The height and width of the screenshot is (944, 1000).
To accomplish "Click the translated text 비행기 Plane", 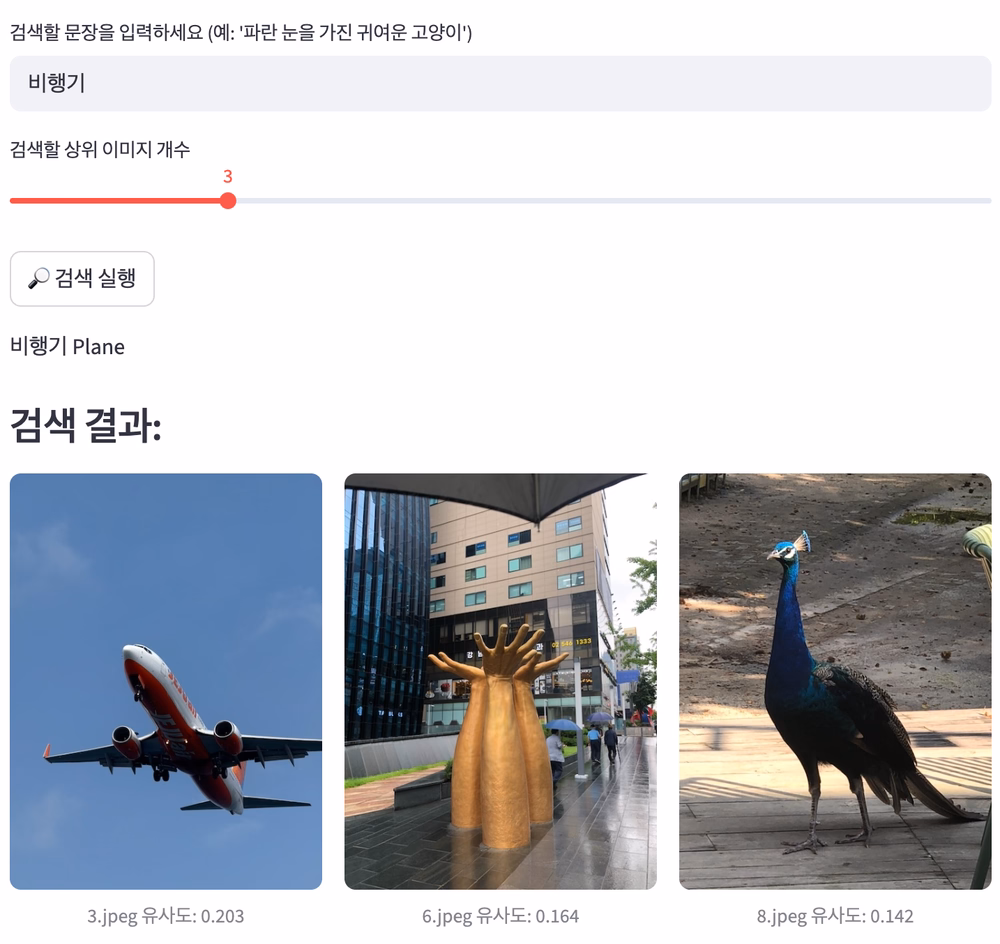I will [x=68, y=346].
